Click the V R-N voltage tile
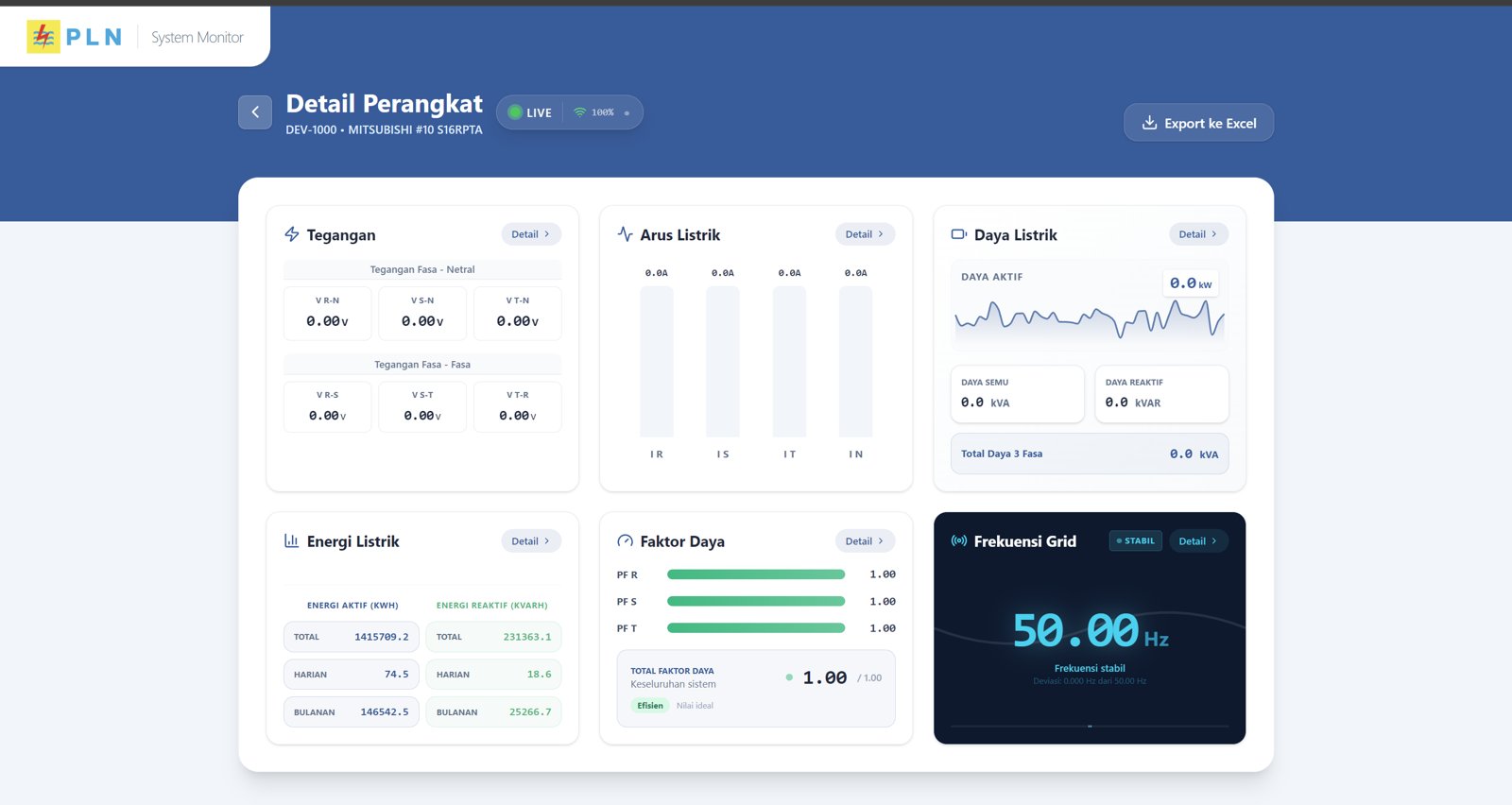 [x=328, y=314]
